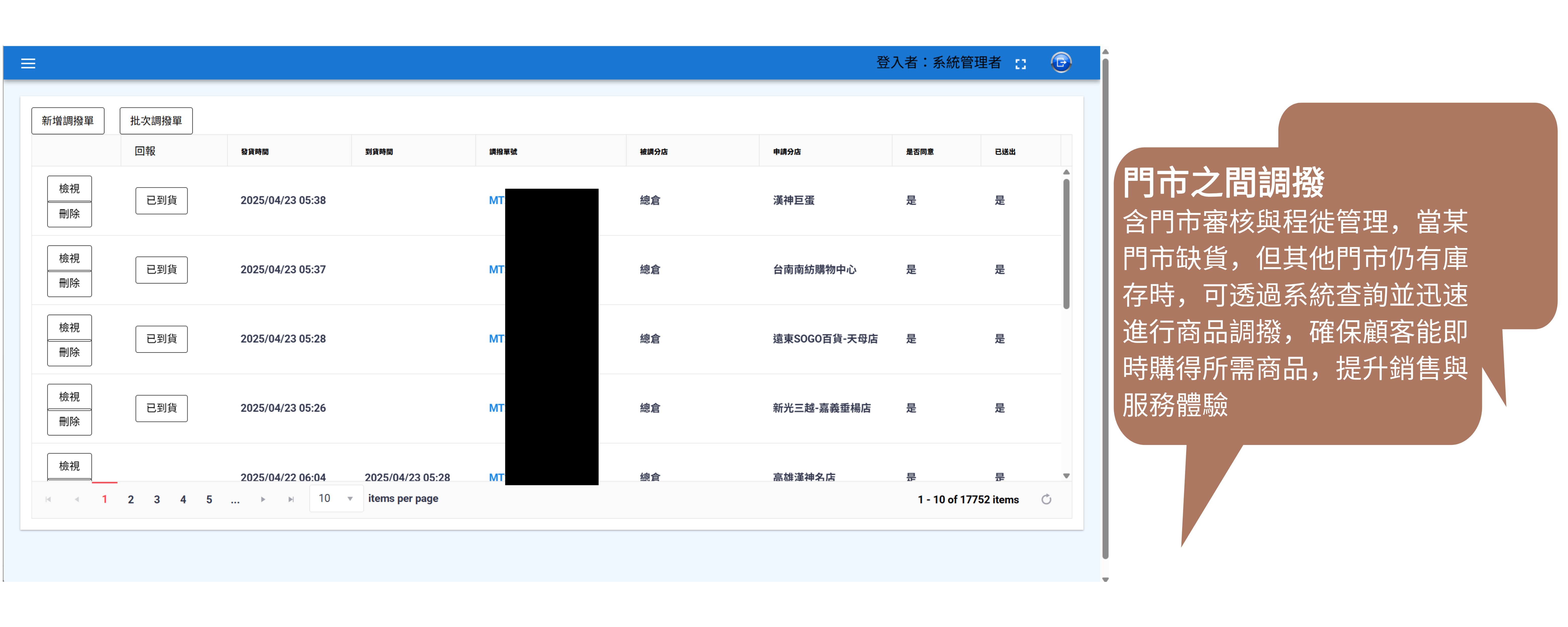Viewport: 1568px width, 627px height.
Task: View the 遠東SOGO百貨-天母店 row
Action: tap(69, 328)
